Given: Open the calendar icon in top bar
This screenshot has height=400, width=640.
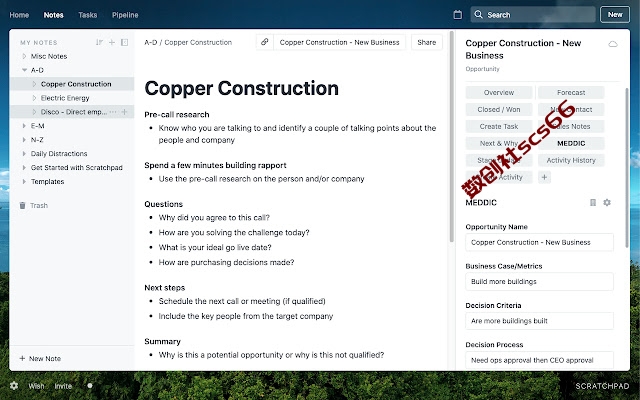Looking at the screenshot, I should click(x=458, y=15).
